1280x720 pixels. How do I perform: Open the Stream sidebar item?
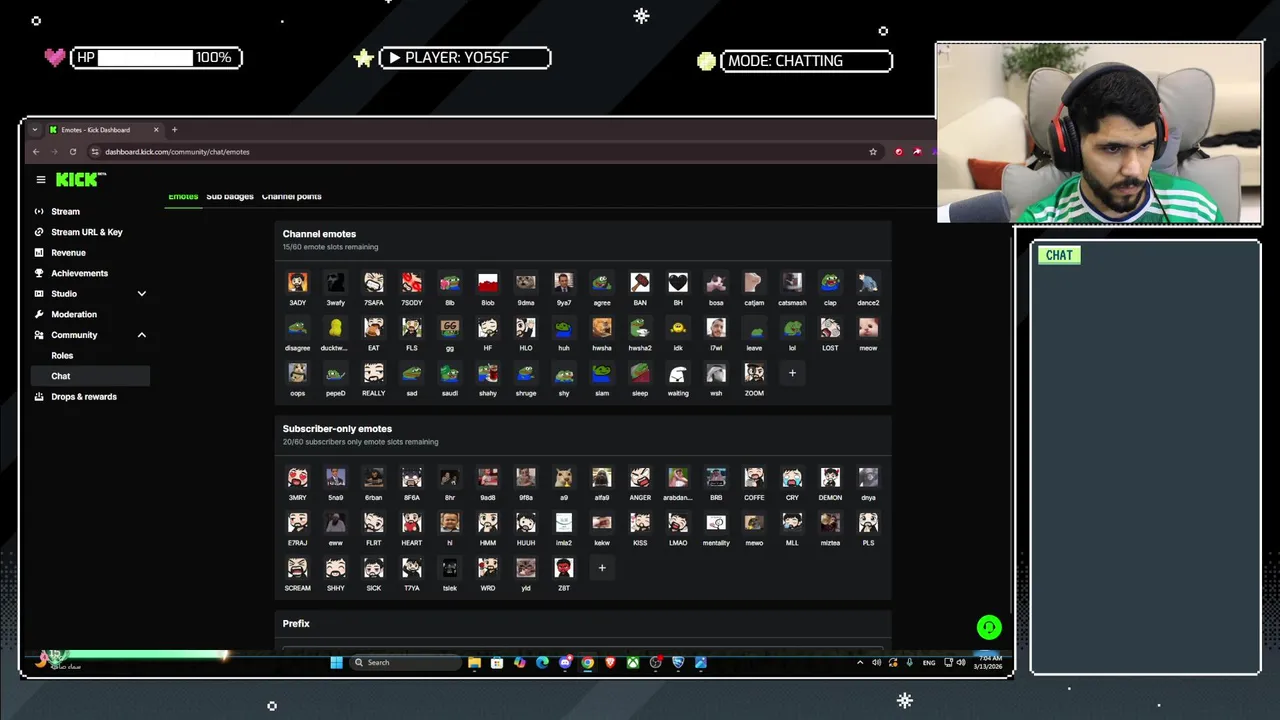(x=65, y=211)
